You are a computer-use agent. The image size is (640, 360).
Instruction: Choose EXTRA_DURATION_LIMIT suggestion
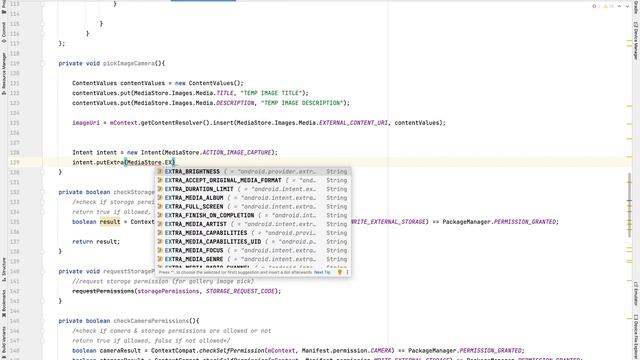(x=253, y=189)
